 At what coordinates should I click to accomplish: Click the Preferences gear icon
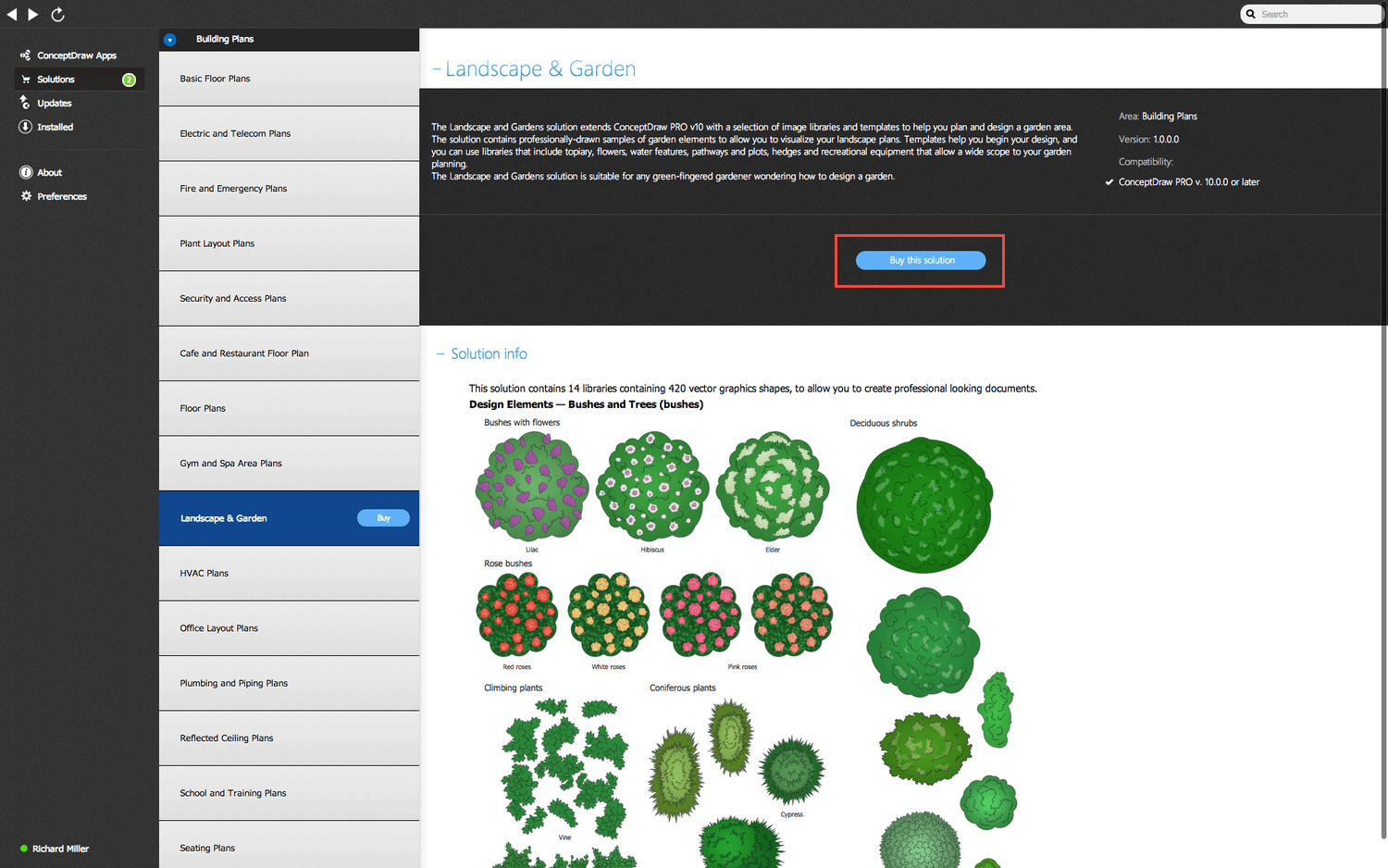[x=26, y=196]
